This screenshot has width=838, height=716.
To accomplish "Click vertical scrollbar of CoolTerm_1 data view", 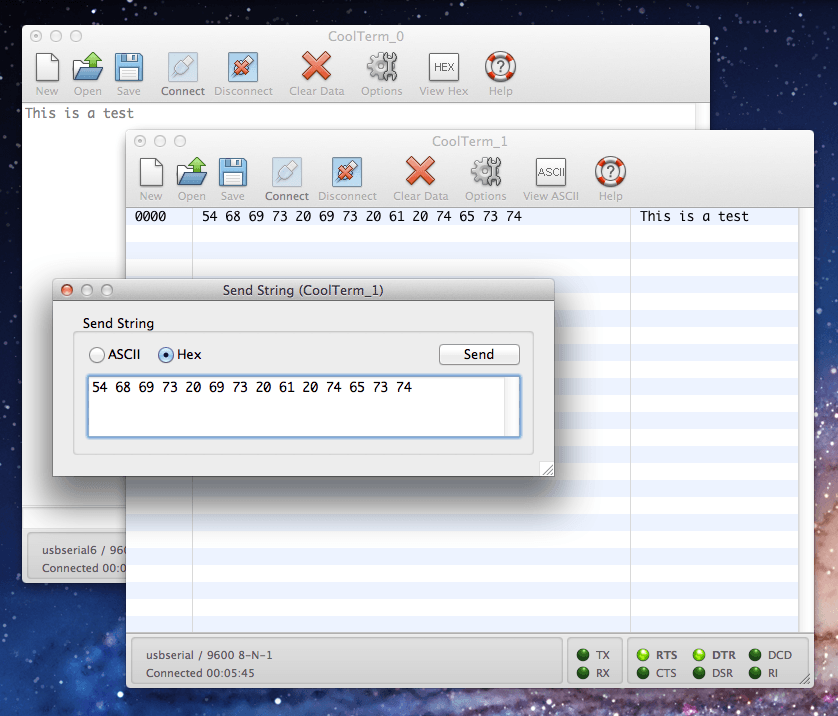I will (806, 420).
